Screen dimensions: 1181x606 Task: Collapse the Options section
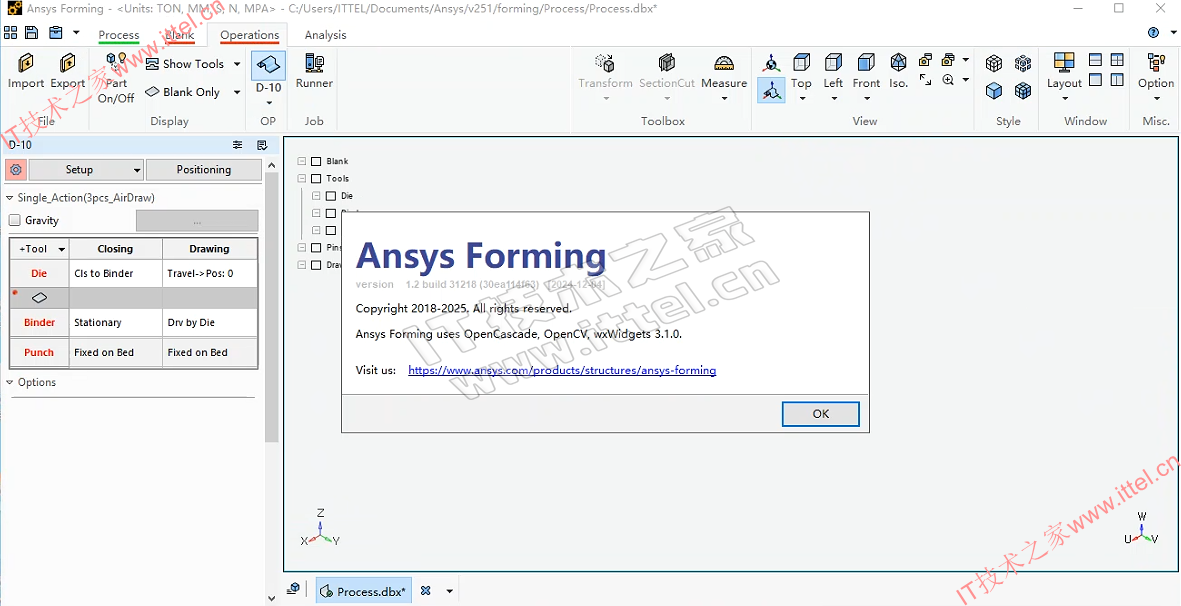pos(10,382)
